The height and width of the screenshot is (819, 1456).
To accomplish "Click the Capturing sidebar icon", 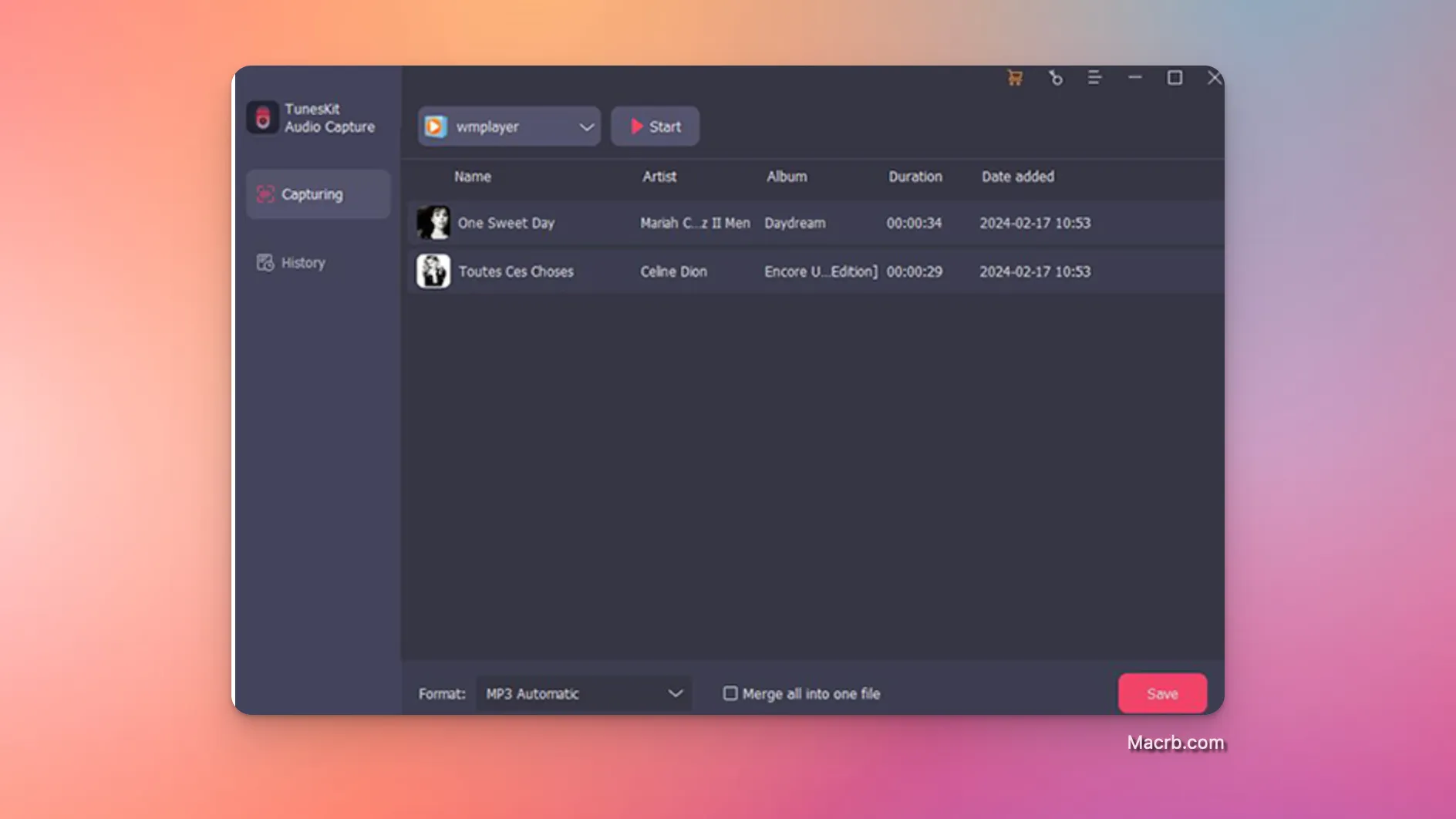I will (265, 194).
